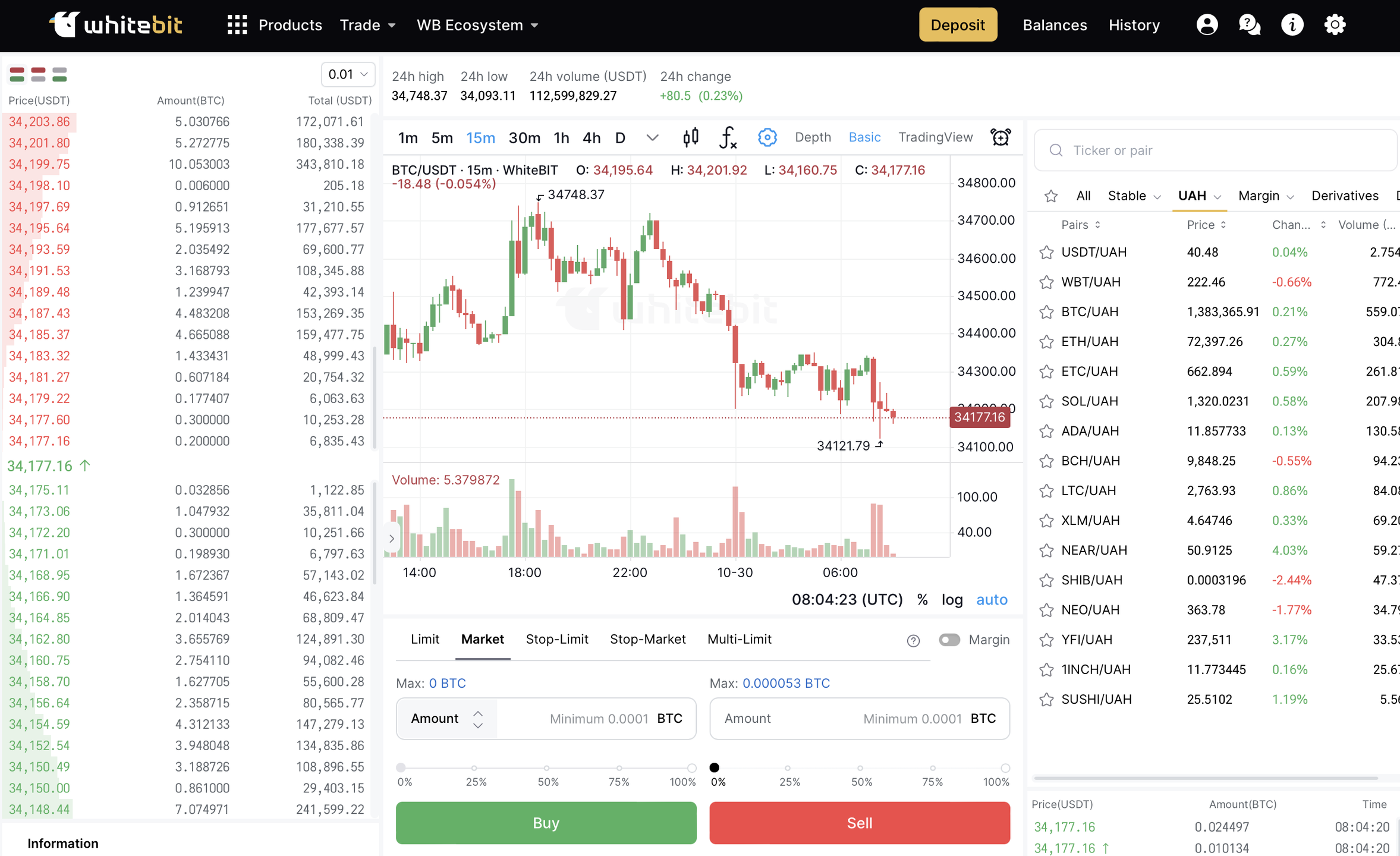Click the price alert alarm clock icon

[x=1001, y=138]
